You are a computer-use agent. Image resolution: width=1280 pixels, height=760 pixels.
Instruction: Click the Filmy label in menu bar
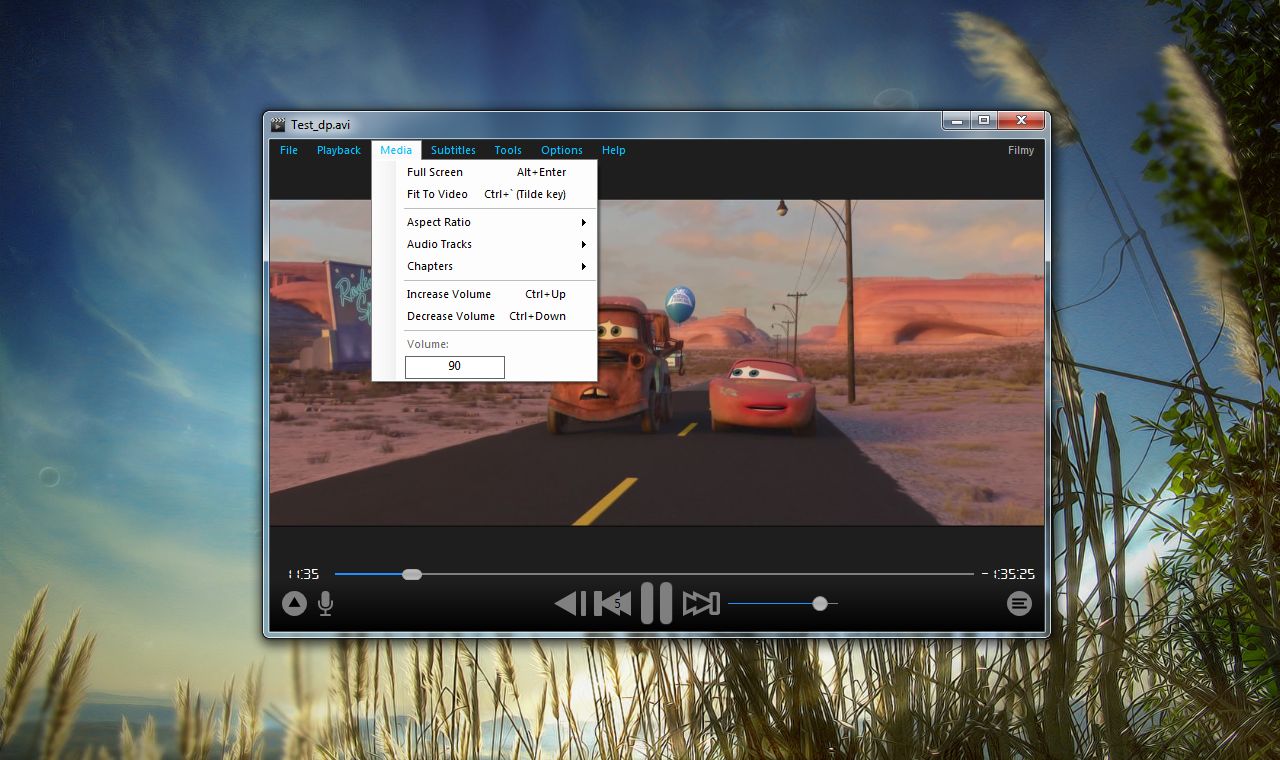[1021, 150]
